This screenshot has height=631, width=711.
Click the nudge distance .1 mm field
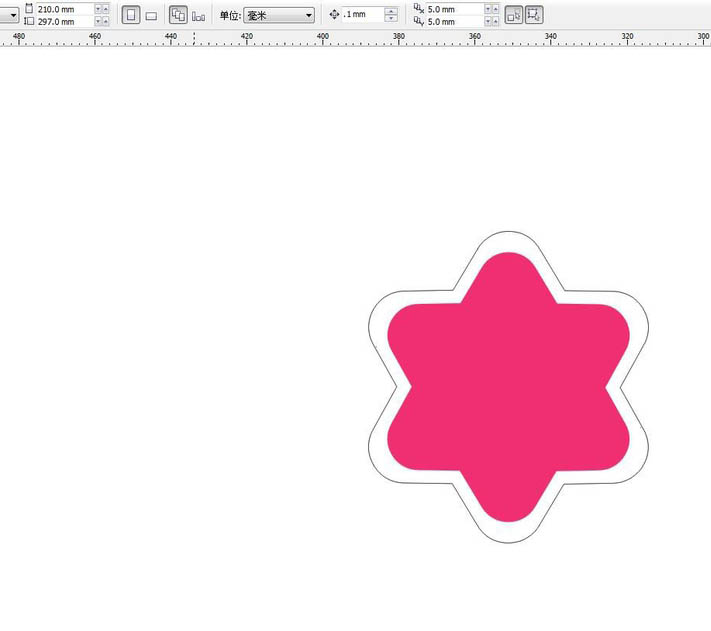pos(362,15)
